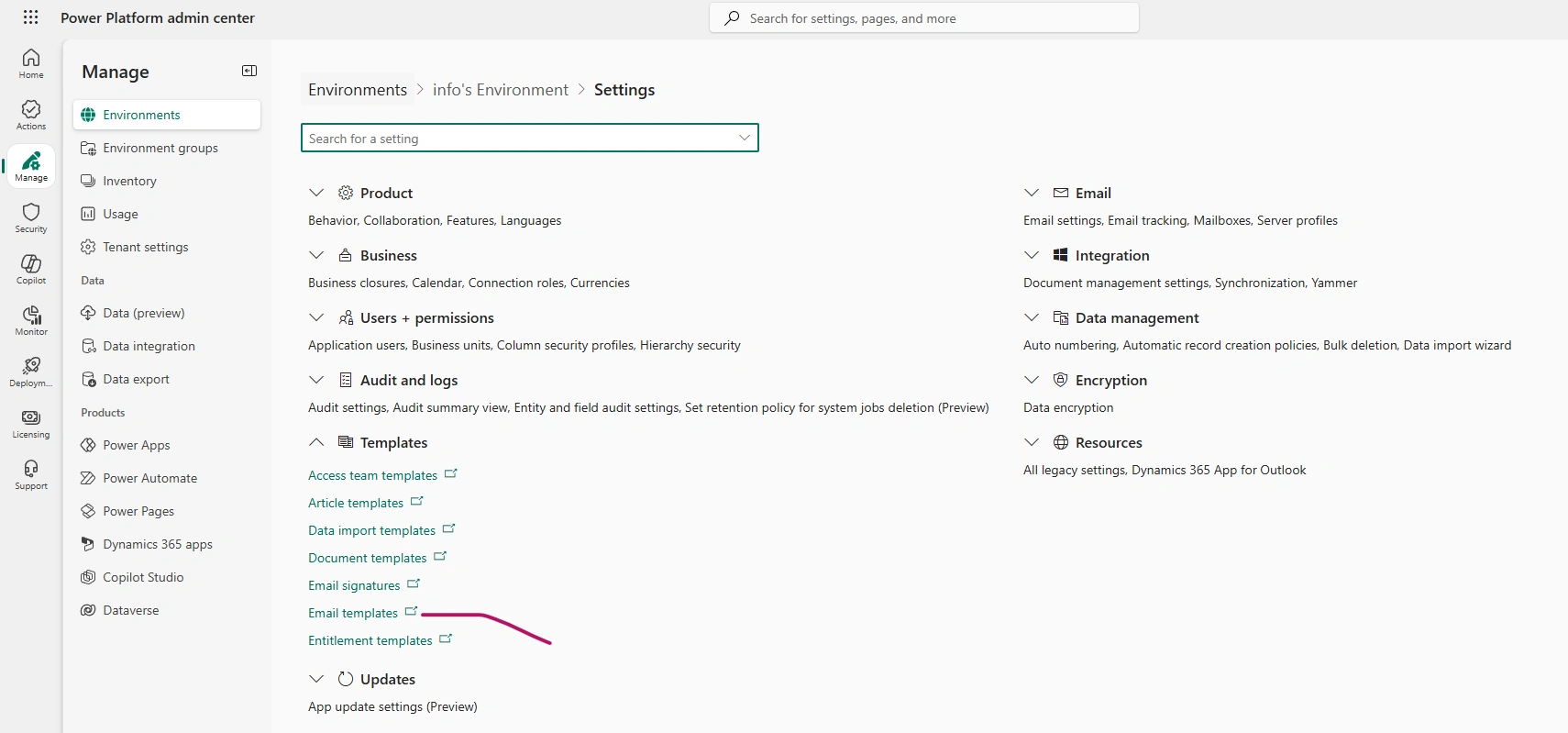Open Access team templates link
1568x733 pixels.
click(372, 475)
